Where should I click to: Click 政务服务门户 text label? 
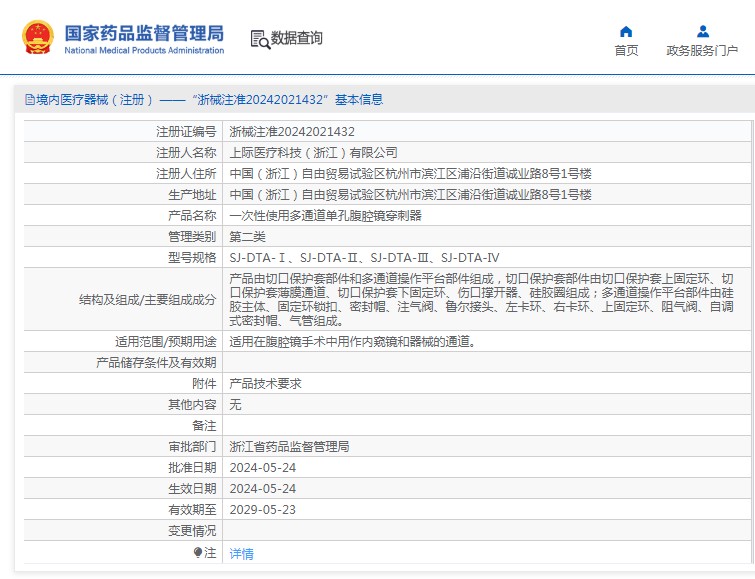[x=702, y=51]
